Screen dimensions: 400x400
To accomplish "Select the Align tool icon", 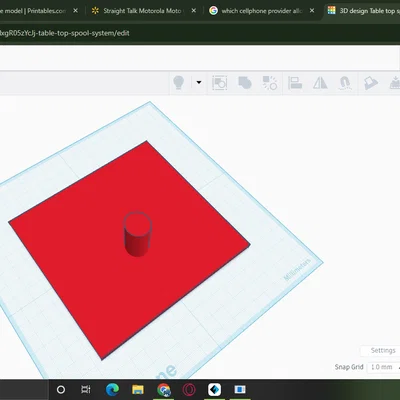I will tap(295, 83).
